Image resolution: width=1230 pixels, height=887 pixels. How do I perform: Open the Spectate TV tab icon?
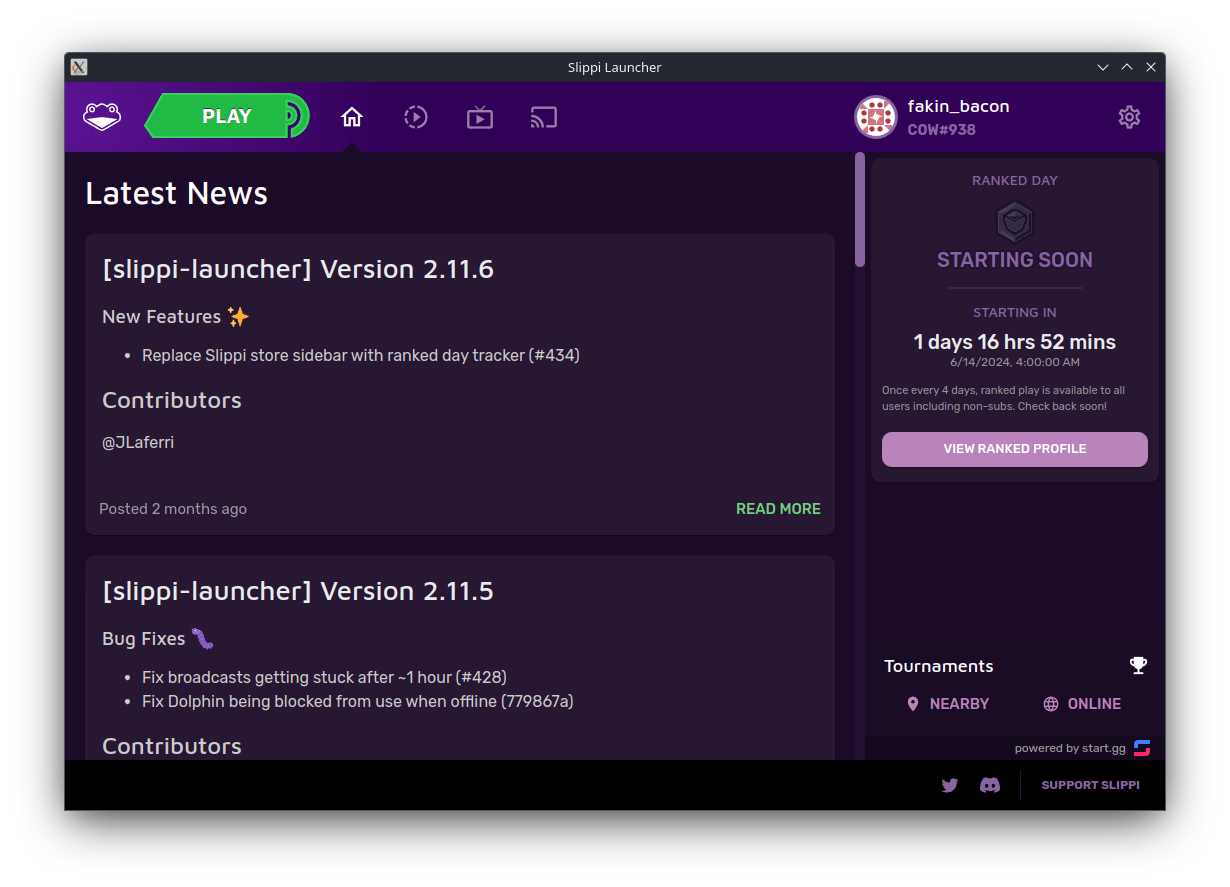(480, 117)
